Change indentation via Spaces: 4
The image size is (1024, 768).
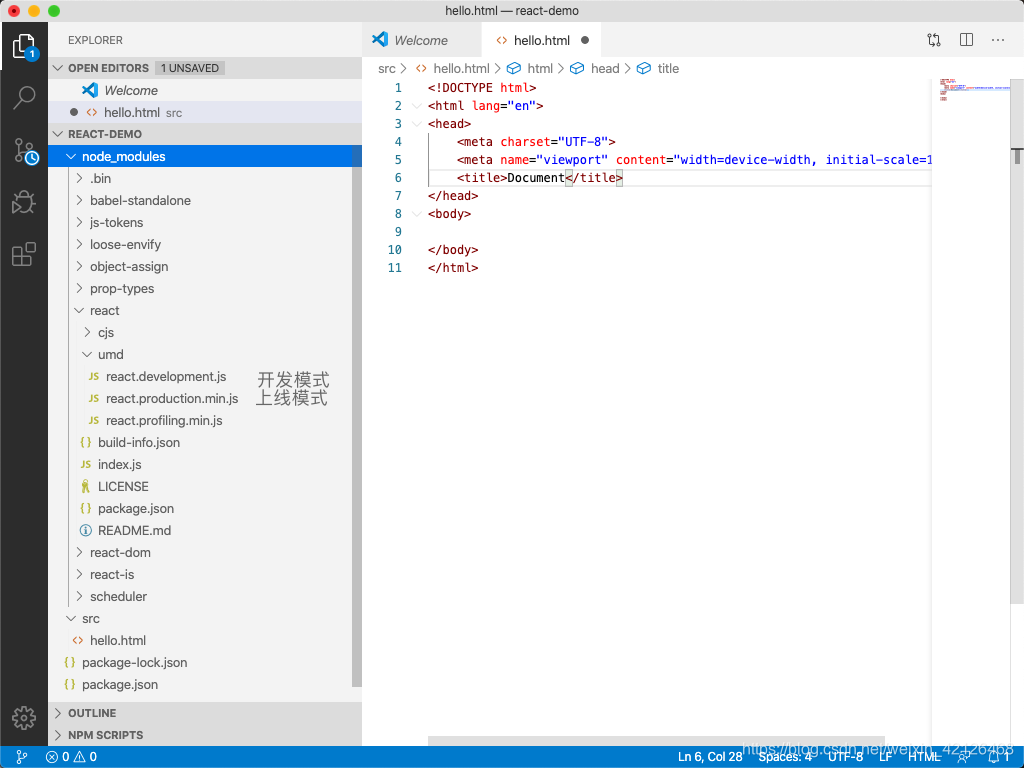[785, 757]
